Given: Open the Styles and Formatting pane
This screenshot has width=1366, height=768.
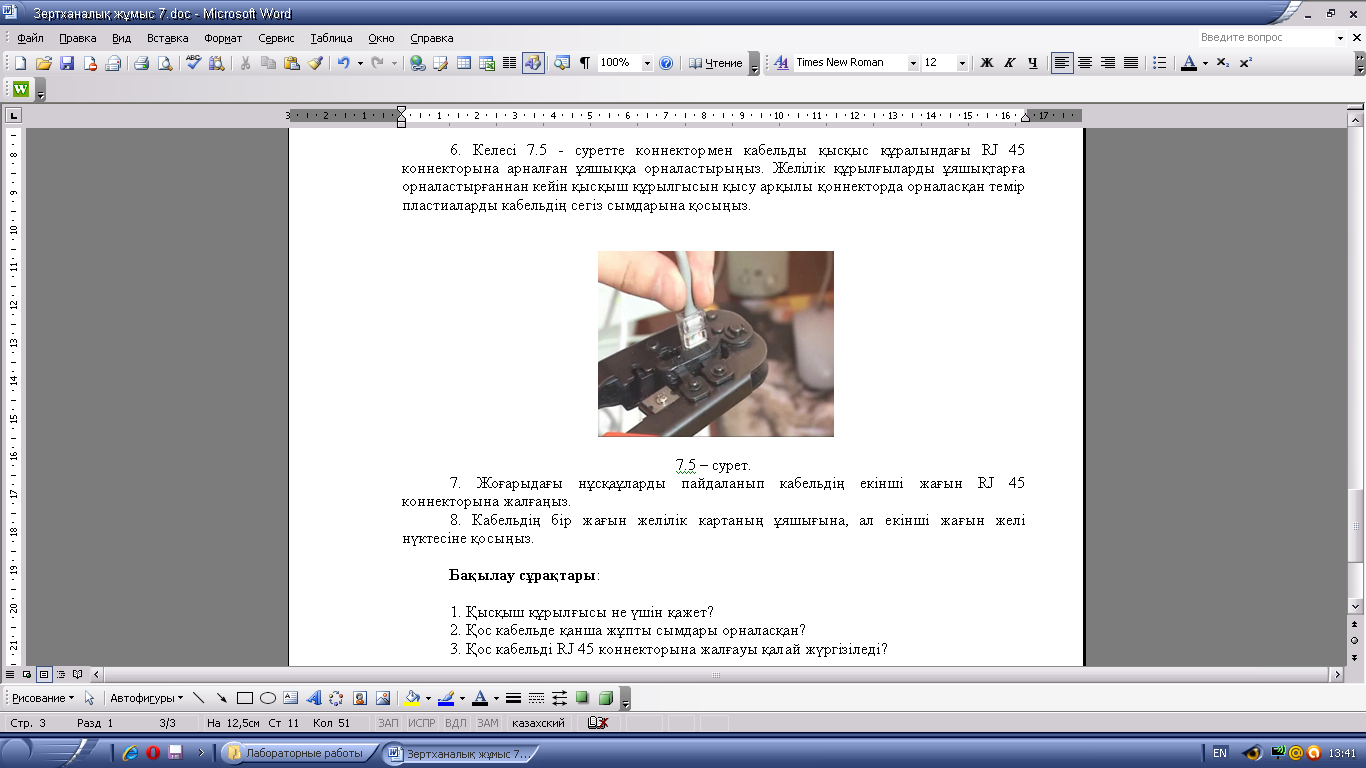Looking at the screenshot, I should coord(781,63).
